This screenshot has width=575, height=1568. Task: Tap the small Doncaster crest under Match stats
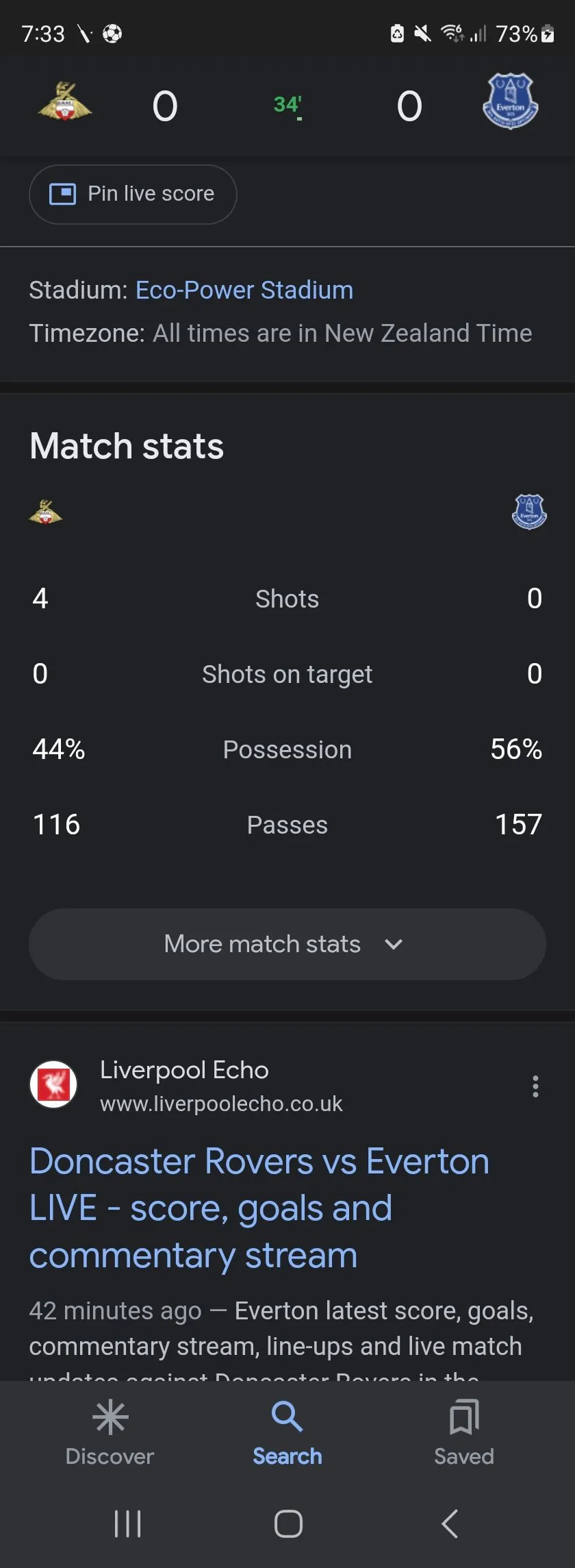(x=45, y=512)
